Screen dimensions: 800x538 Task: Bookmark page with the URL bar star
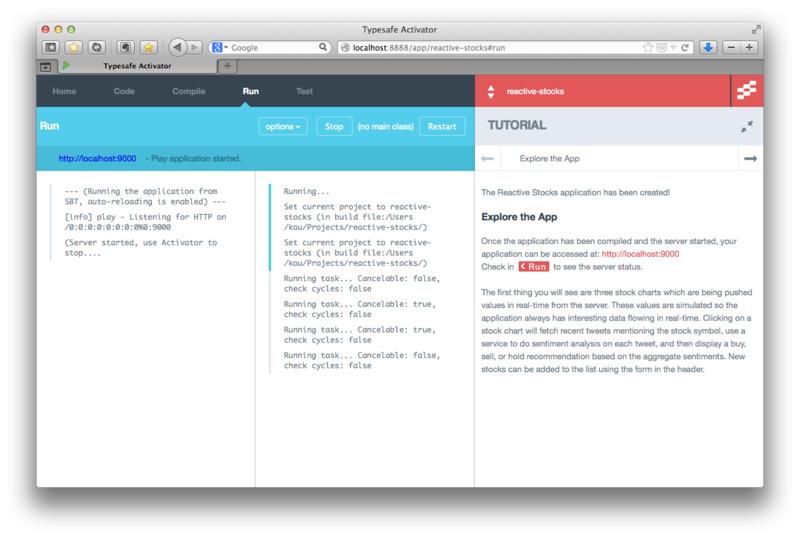[648, 47]
